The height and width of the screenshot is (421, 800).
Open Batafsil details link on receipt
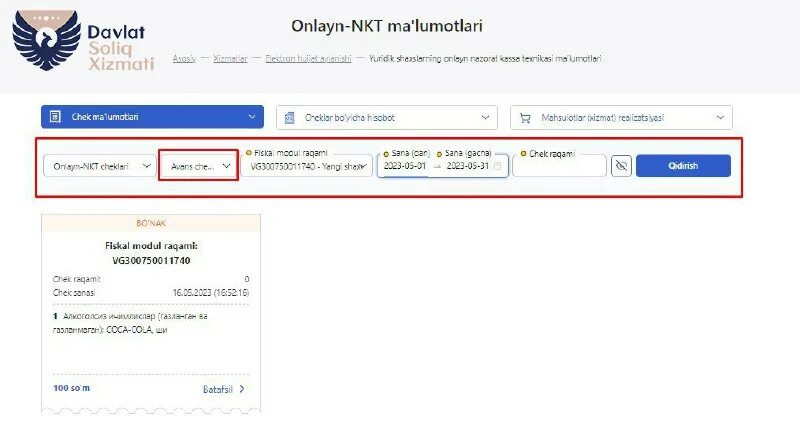(218, 389)
